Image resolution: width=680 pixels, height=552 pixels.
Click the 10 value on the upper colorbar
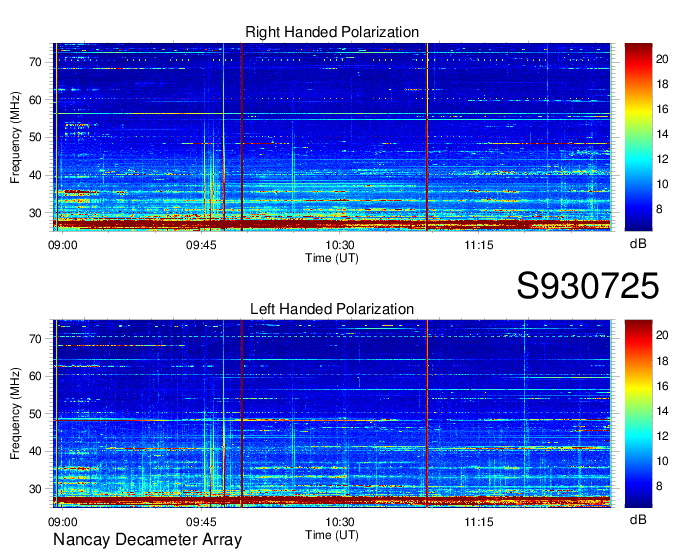(x=662, y=184)
